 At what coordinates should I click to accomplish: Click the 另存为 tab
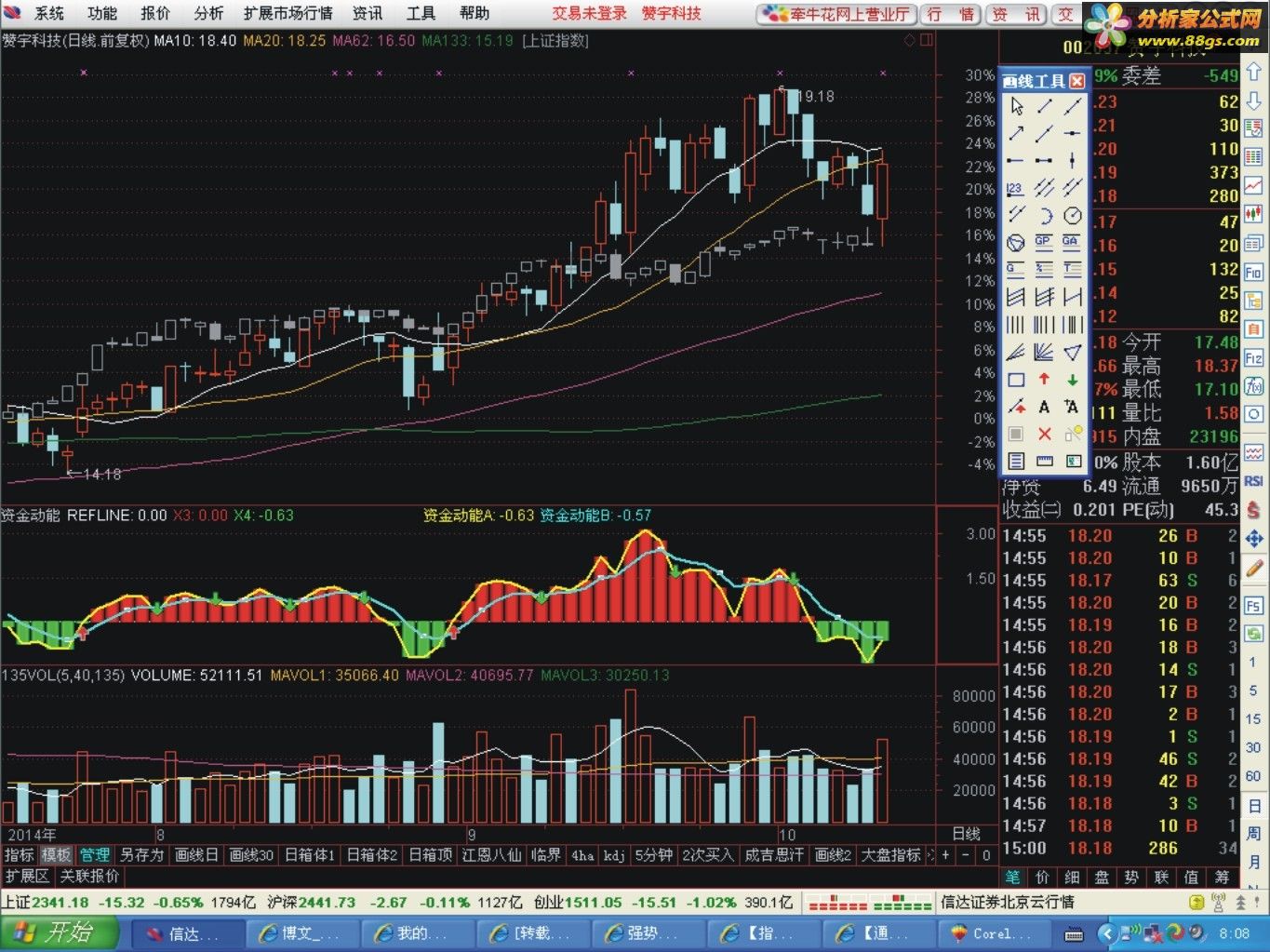[x=141, y=855]
